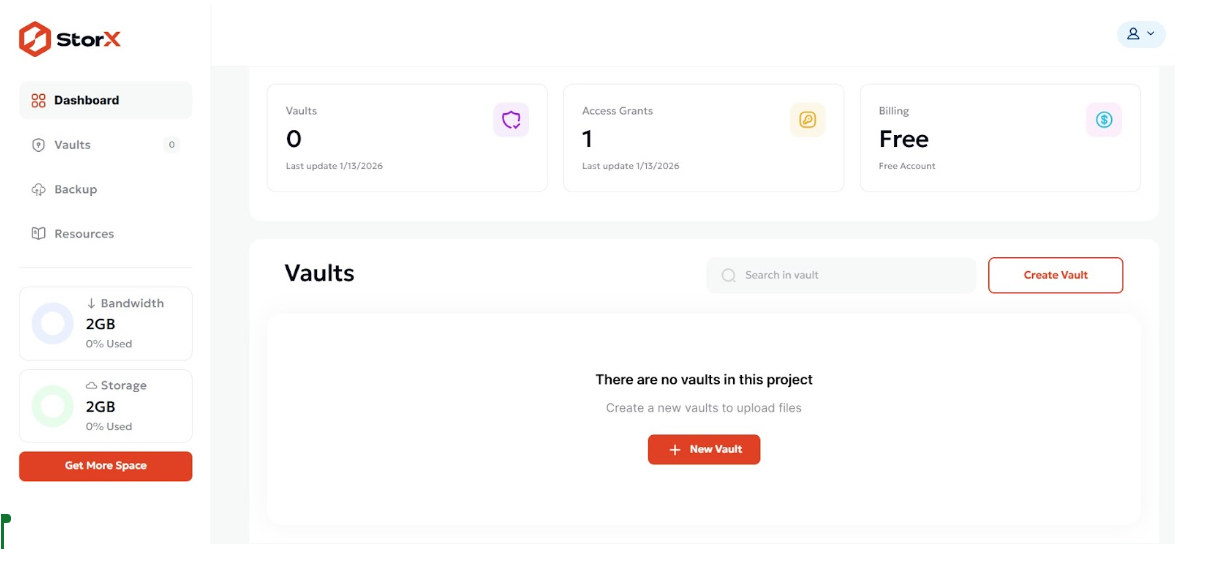The image size is (1205, 561).
Task: Click the Bandwidth usage ring
Action: tap(53, 324)
